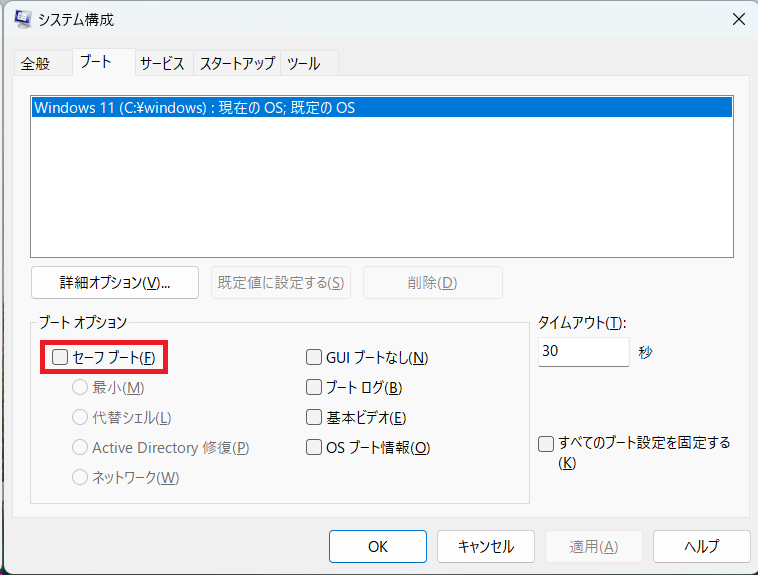Enable the セーフ ブート(F) checkbox
This screenshot has width=758, height=575.
(60, 357)
